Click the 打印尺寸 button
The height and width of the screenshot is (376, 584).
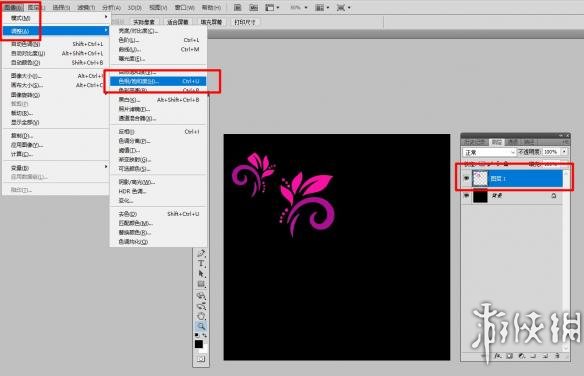click(245, 22)
